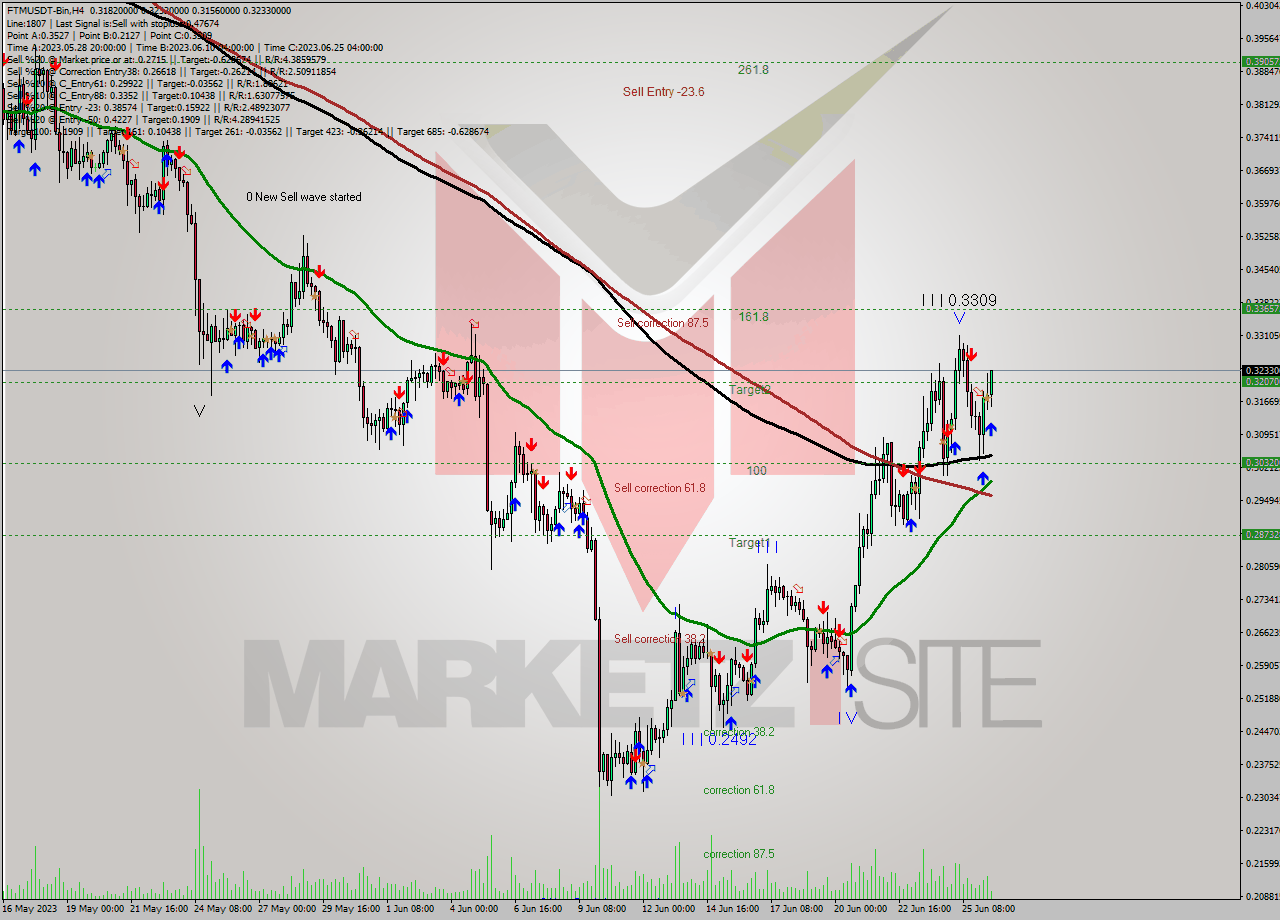
Task: Click the '16 May 2023' date label
Action: [x=31, y=909]
